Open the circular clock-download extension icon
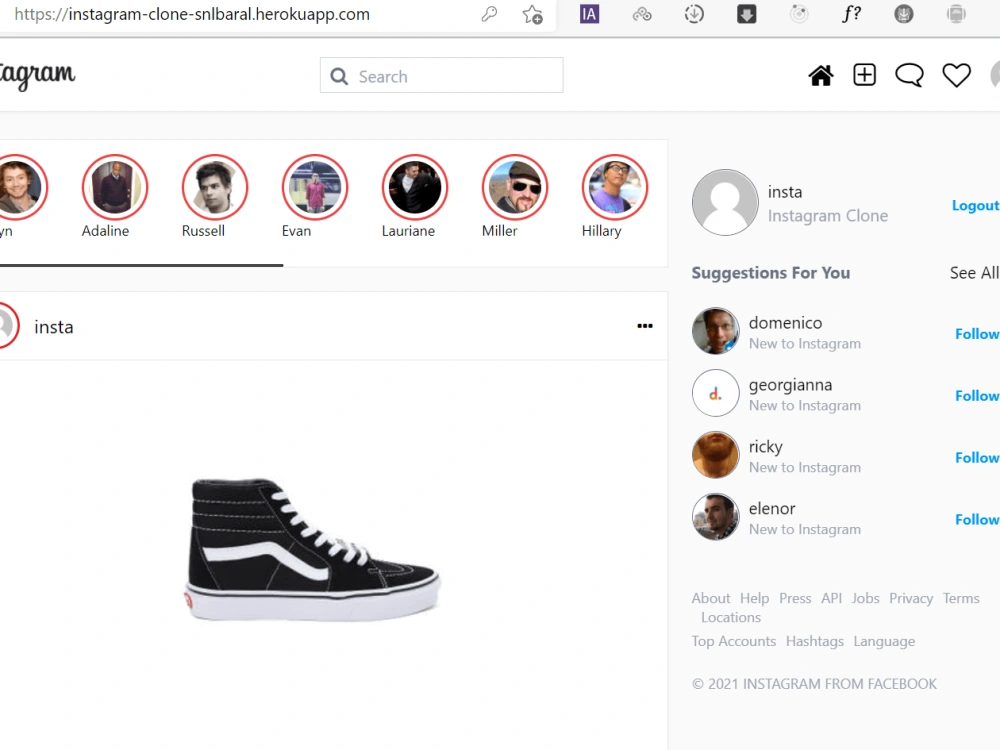Viewport: 1000px width, 750px height. point(694,14)
